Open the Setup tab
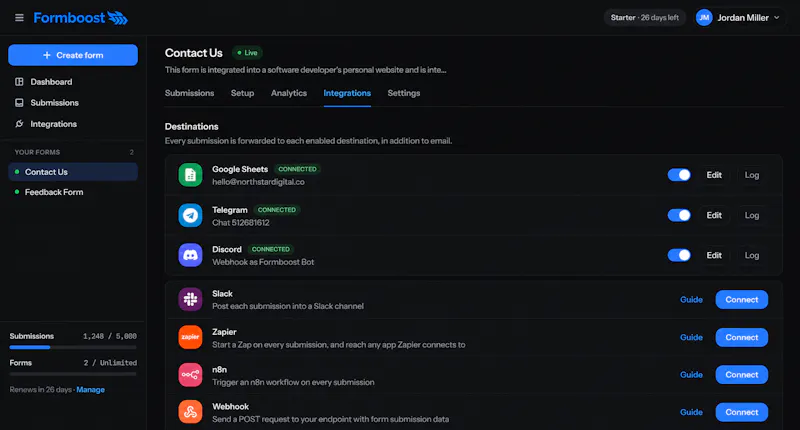Image resolution: width=800 pixels, height=430 pixels. click(242, 93)
